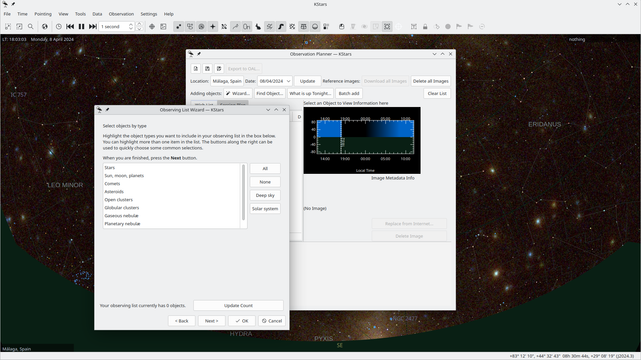The height and width of the screenshot is (360, 641).
Task: Click the first flag toolbar icon
Action: pyautogui.click(x=459, y=27)
